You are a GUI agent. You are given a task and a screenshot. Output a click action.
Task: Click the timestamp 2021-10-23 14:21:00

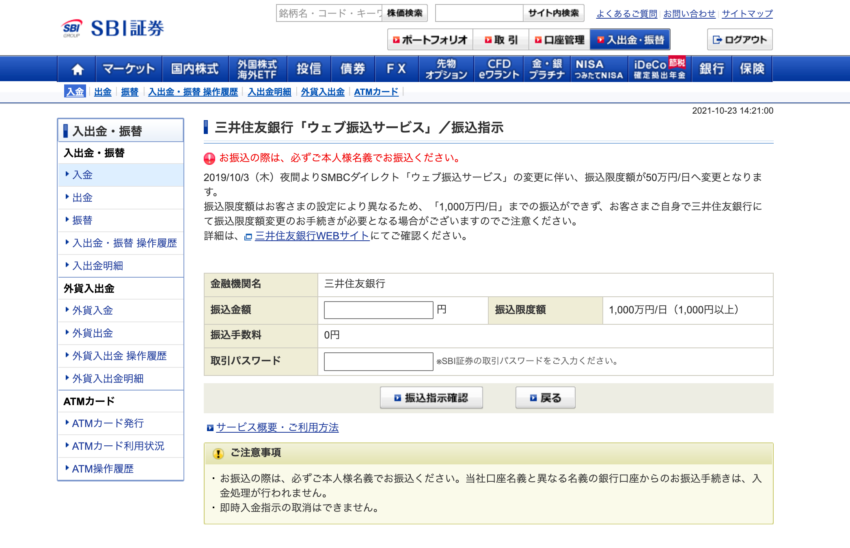732,111
